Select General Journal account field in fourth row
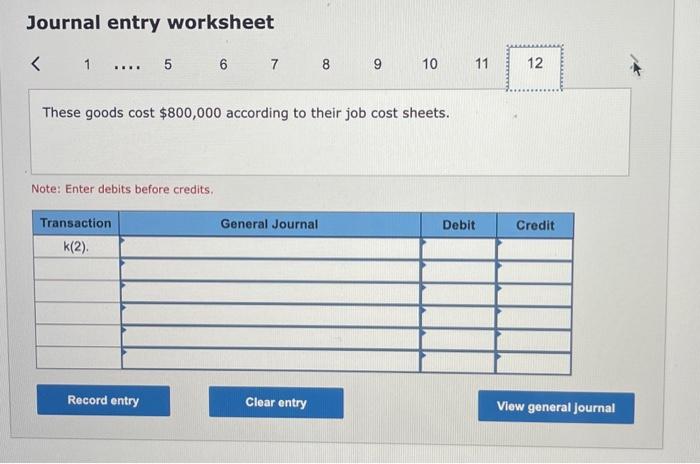The width and height of the screenshot is (700, 464). (270, 315)
